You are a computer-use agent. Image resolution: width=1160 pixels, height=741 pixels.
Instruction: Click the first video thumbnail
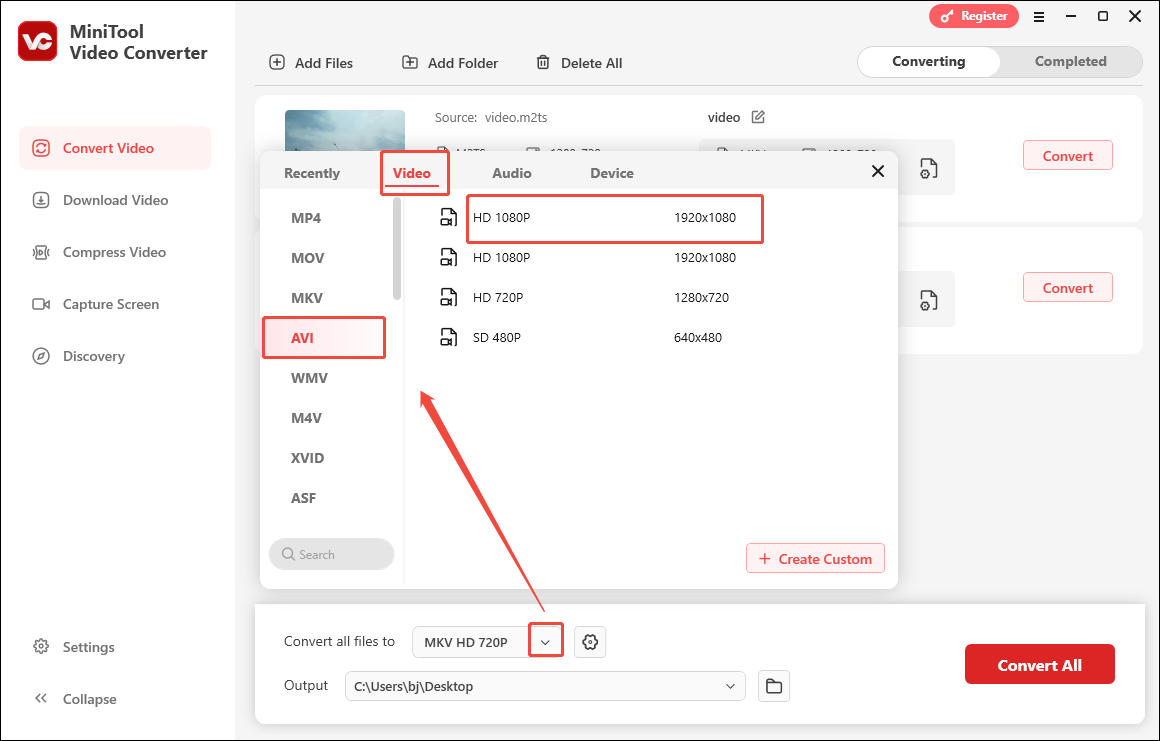345,132
